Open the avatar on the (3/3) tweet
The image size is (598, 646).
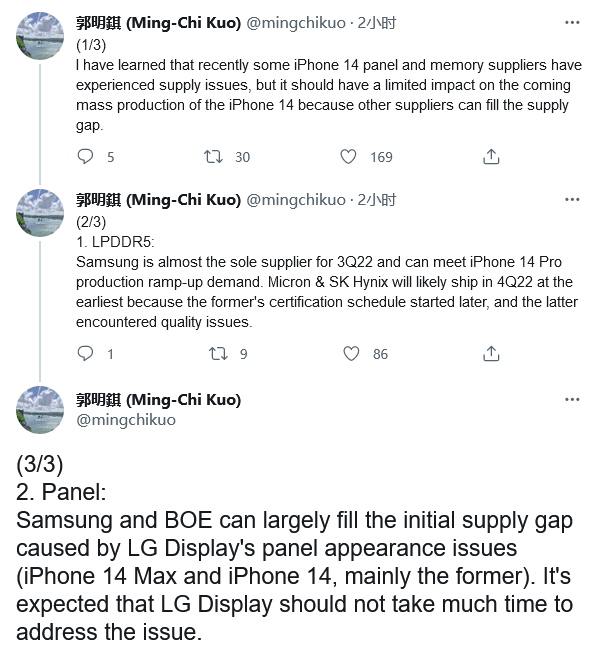[40, 410]
